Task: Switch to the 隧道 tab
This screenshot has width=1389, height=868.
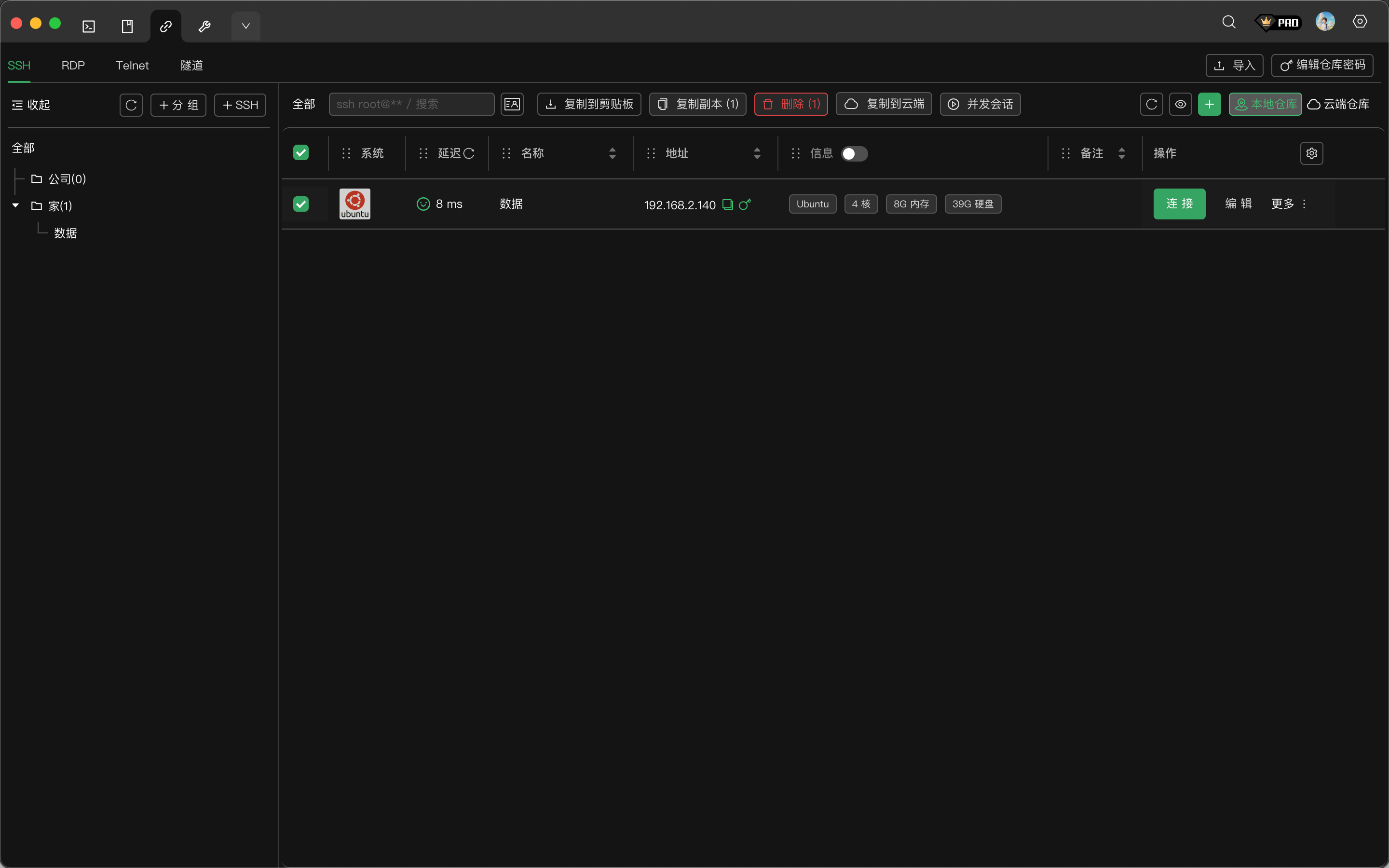Action: click(x=191, y=66)
